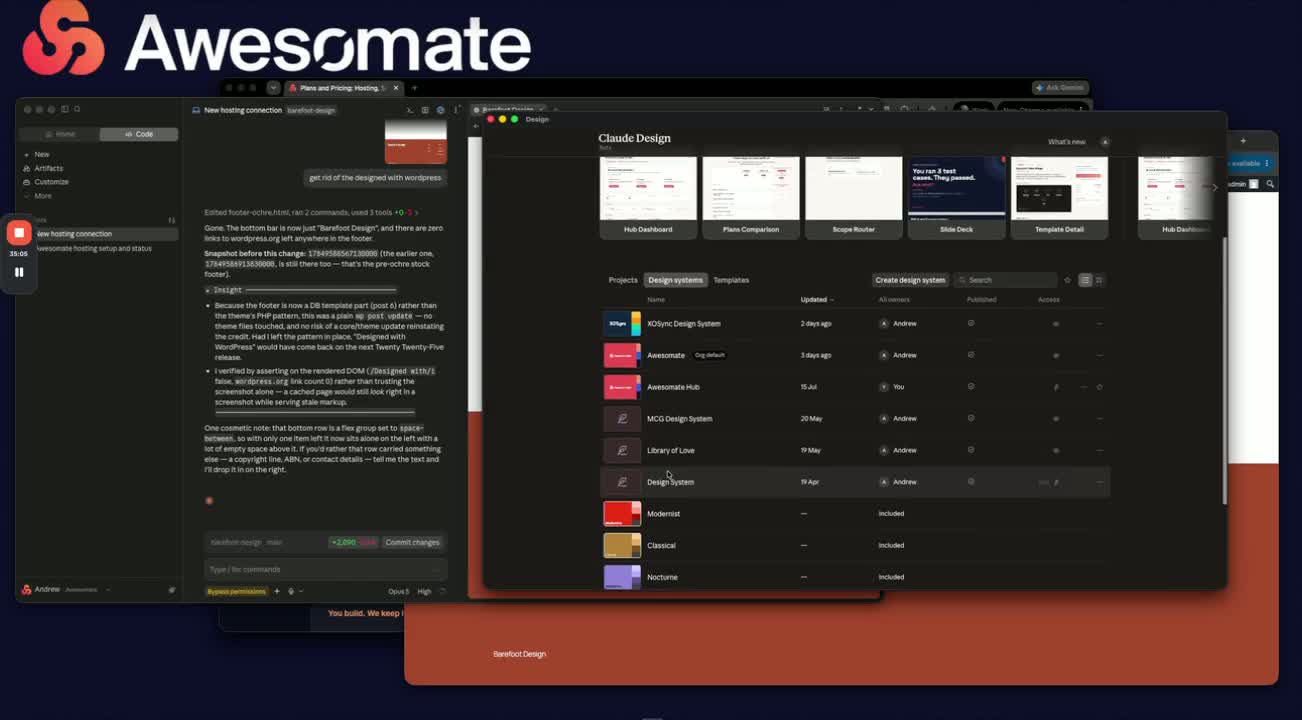This screenshot has height=720, width=1302.
Task: Open the more options menu for XOSync Design System
Action: [x=1099, y=324]
